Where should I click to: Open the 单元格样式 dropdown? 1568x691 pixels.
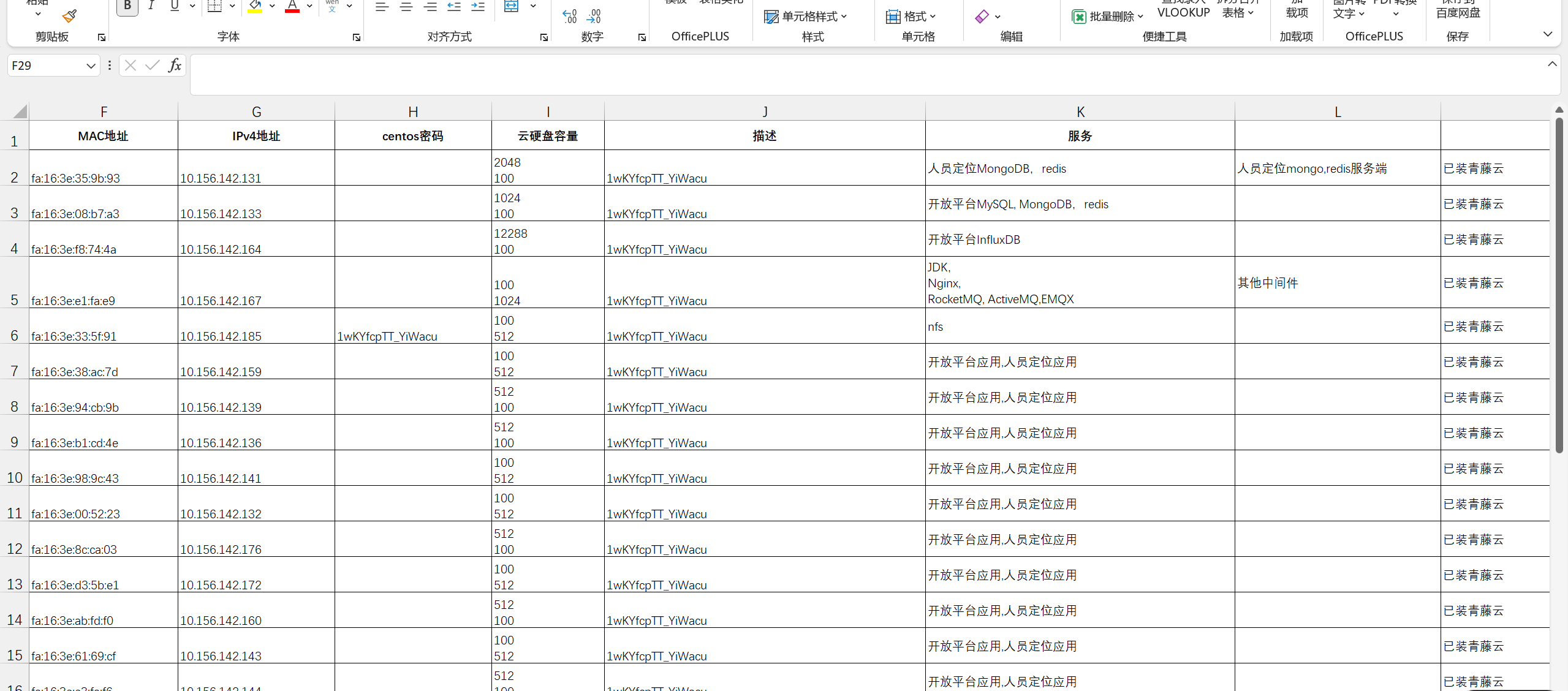806,17
